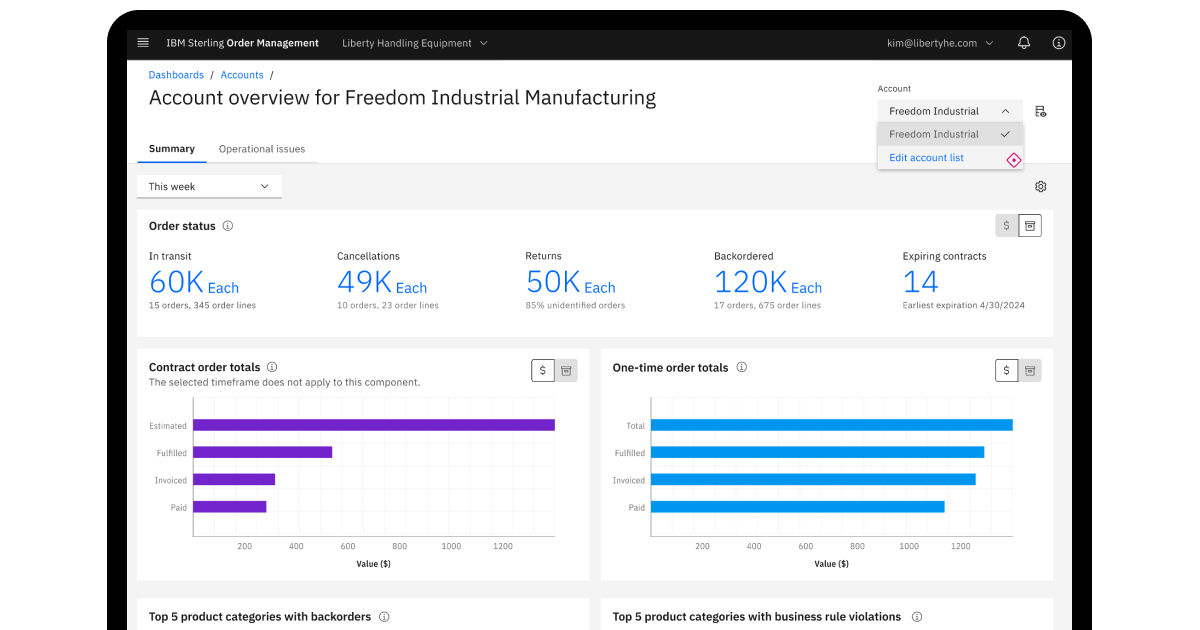This screenshot has height=630, width=1200.
Task: Switch One-time order totals to unit view
Action: click(1030, 370)
